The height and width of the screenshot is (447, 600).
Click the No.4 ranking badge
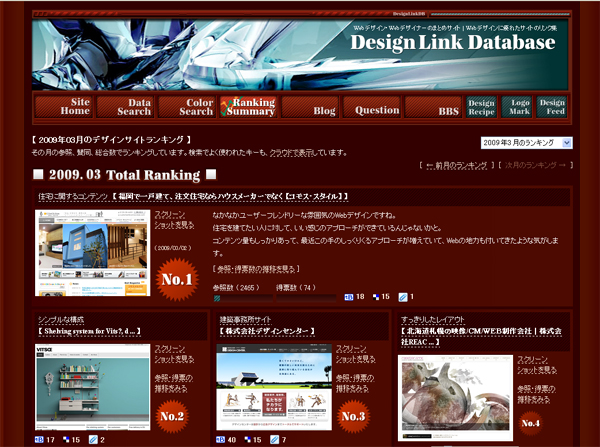coord(530,420)
